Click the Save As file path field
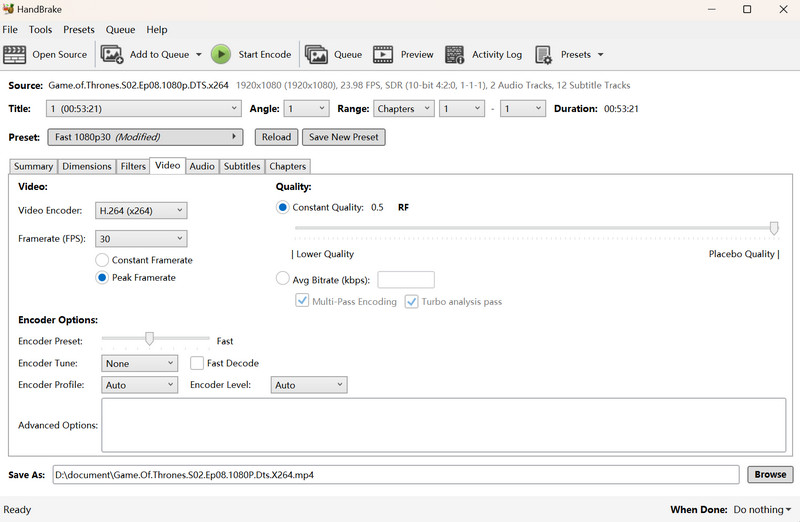 (x=395, y=475)
